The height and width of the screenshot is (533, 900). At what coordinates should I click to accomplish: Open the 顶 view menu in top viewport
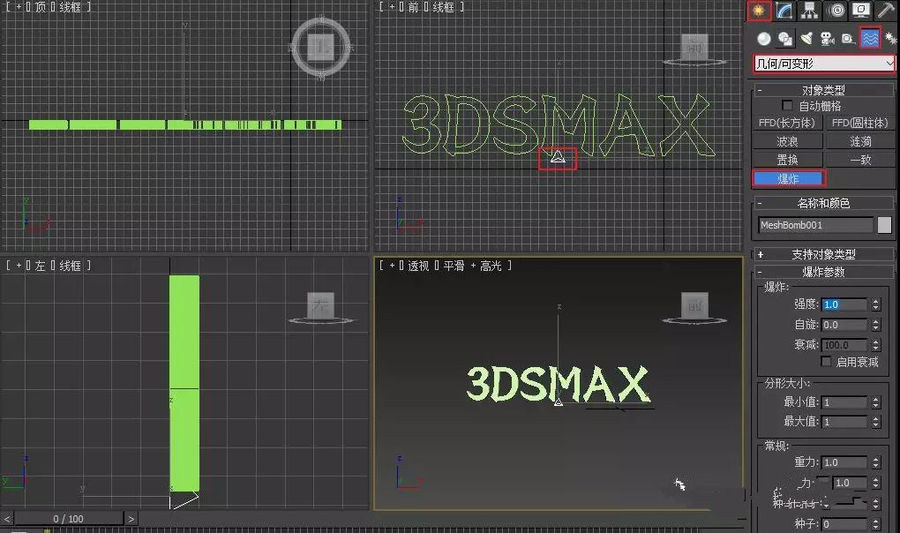(x=40, y=7)
